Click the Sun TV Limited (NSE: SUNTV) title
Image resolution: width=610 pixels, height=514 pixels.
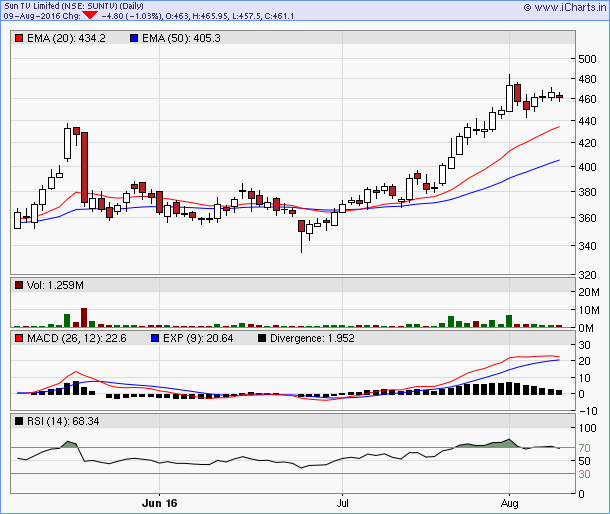coord(74,6)
